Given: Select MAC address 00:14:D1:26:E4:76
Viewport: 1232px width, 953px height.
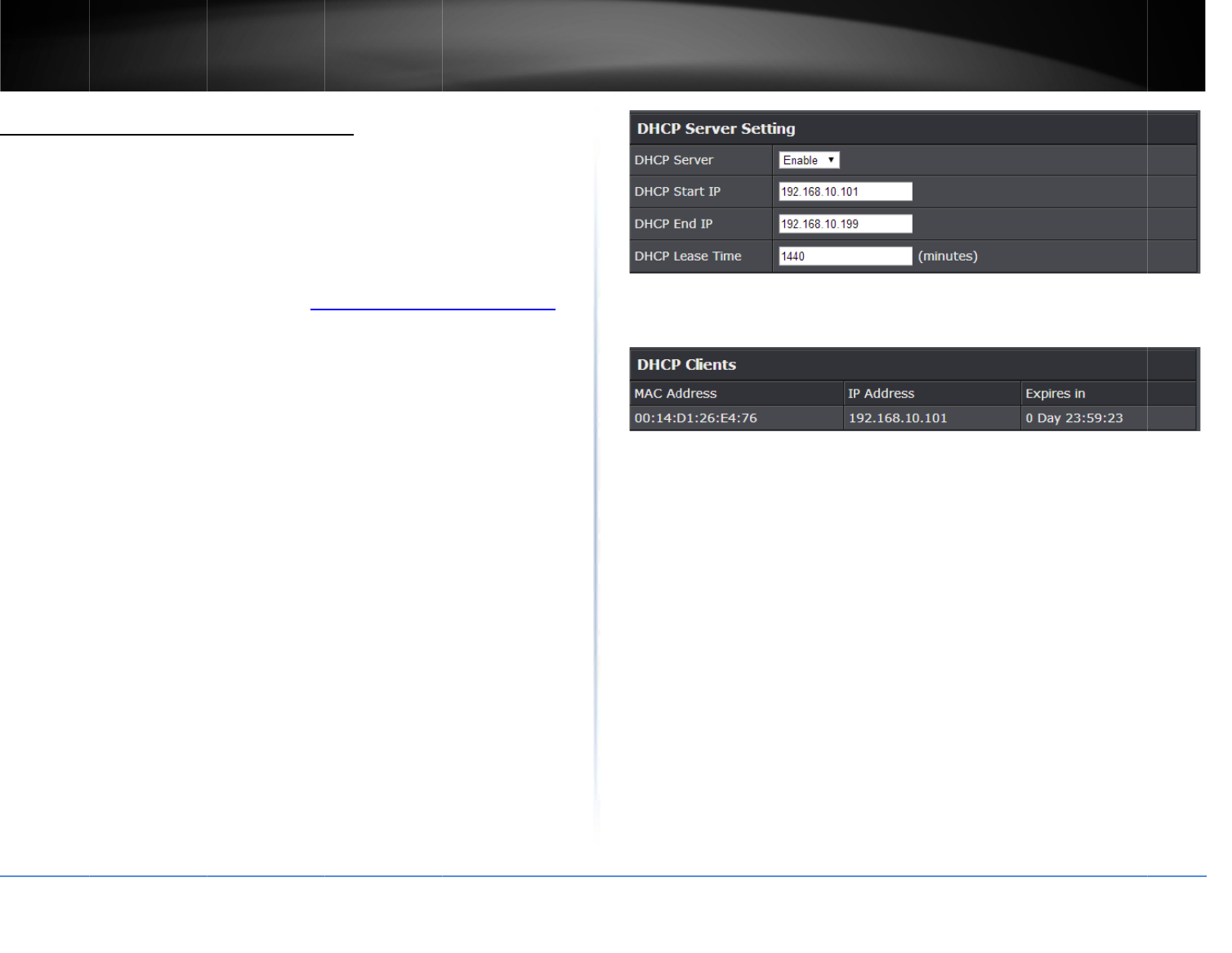Looking at the screenshot, I should coord(696,418).
